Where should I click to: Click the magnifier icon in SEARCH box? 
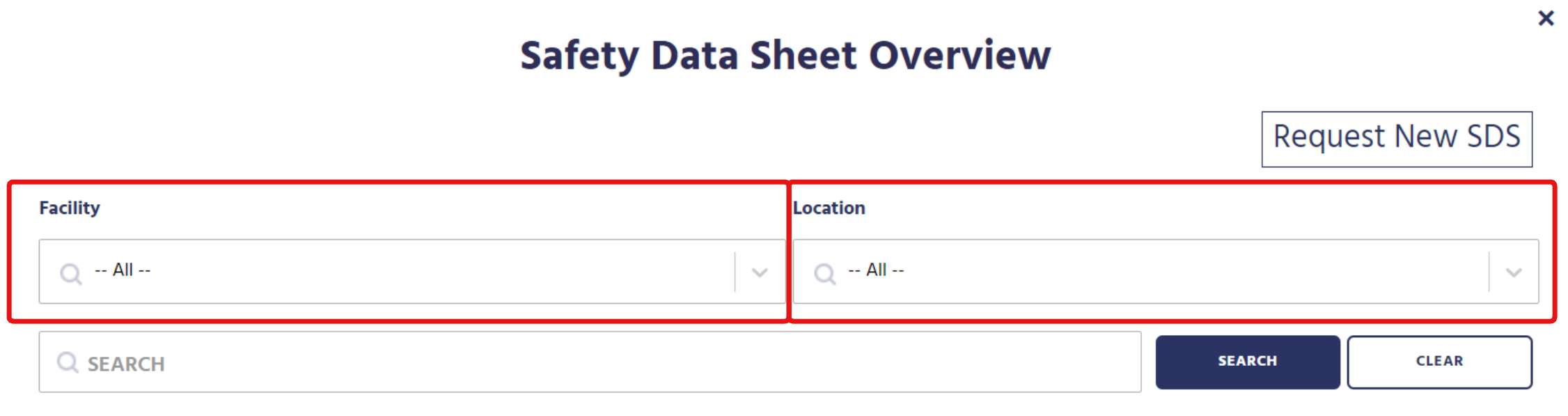(68, 362)
